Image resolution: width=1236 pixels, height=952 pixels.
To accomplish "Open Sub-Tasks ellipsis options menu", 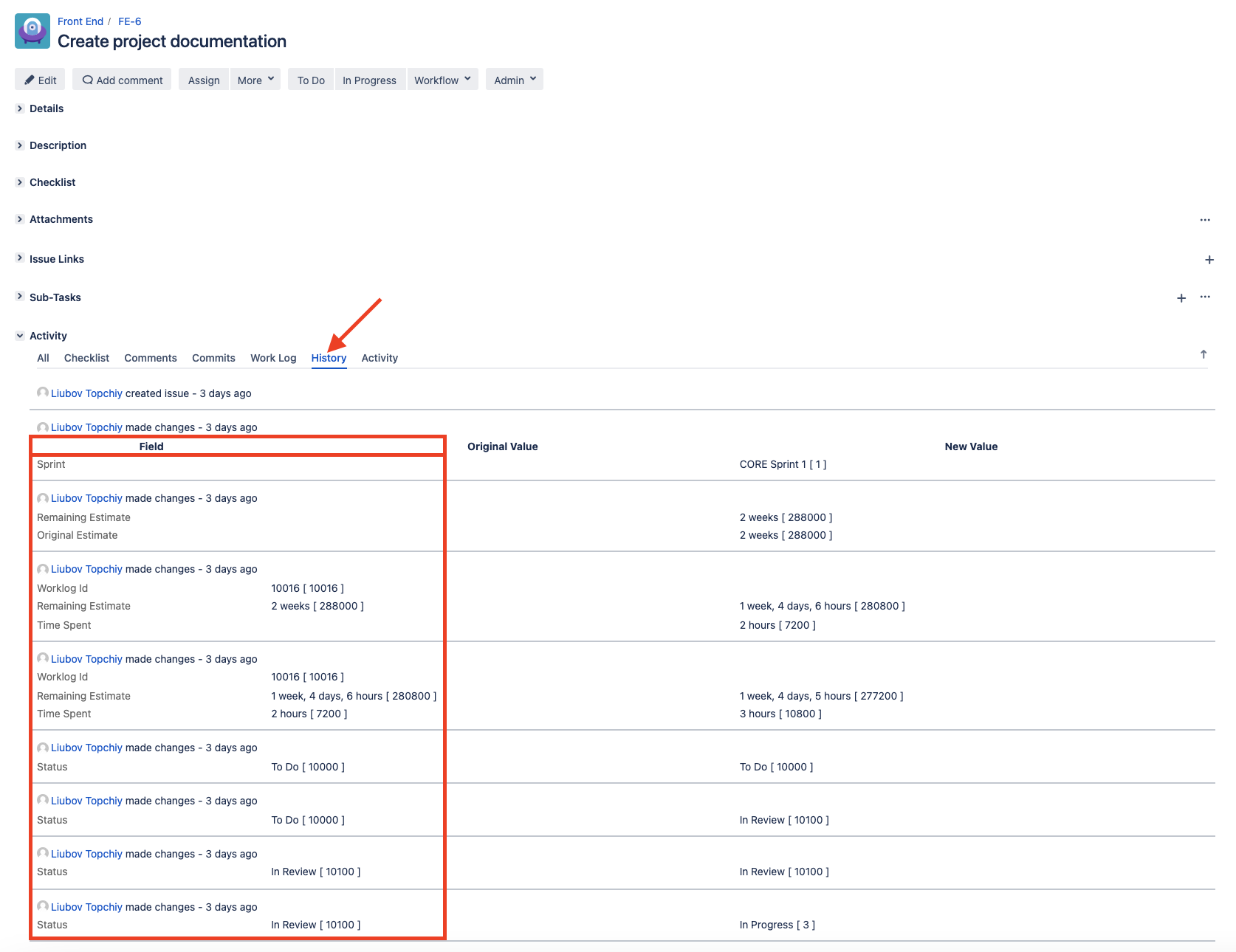I will (x=1205, y=297).
